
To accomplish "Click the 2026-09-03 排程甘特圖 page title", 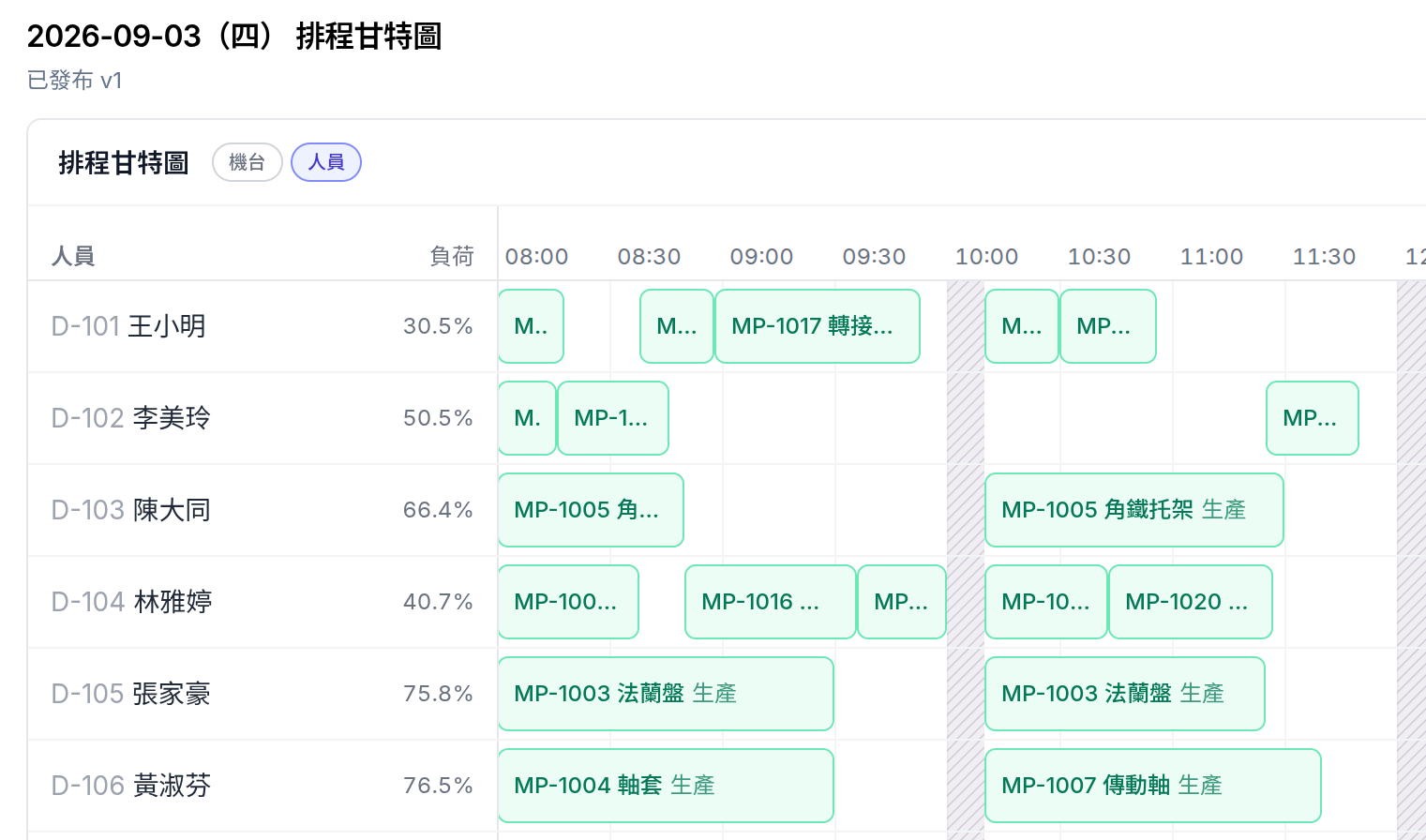I will click(x=234, y=37).
